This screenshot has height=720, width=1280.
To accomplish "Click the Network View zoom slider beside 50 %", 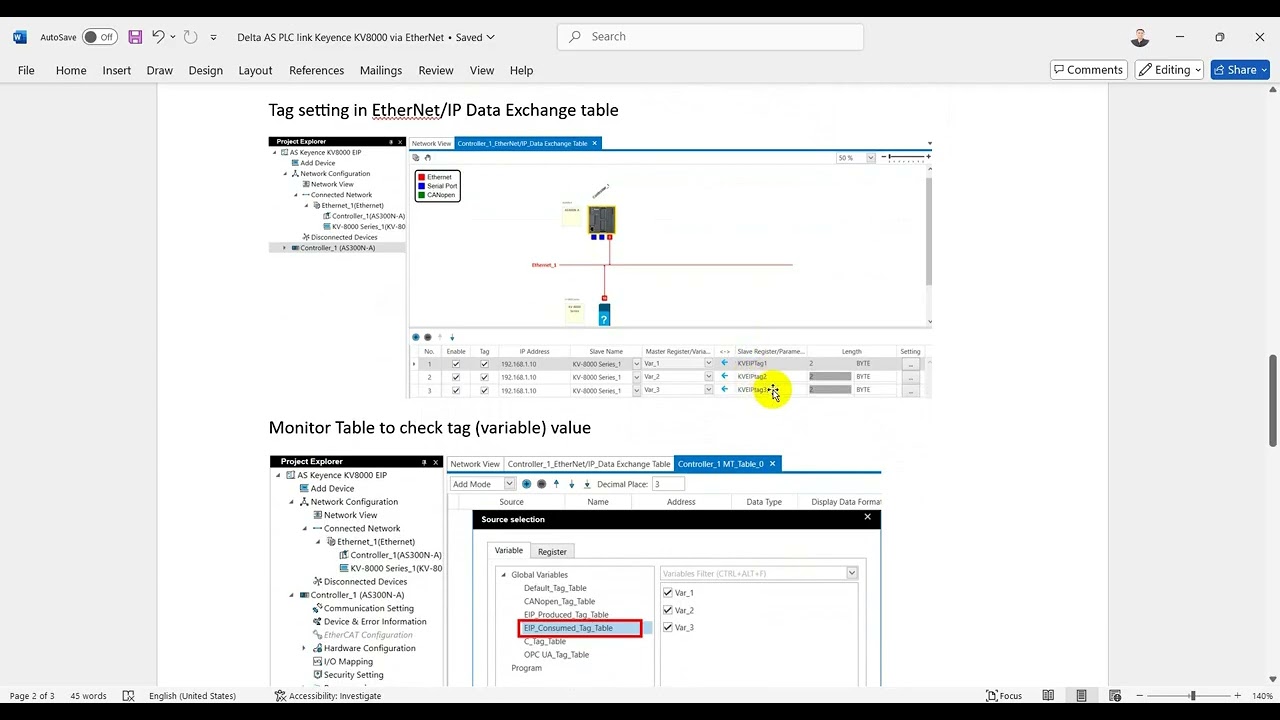I will click(x=905, y=157).
